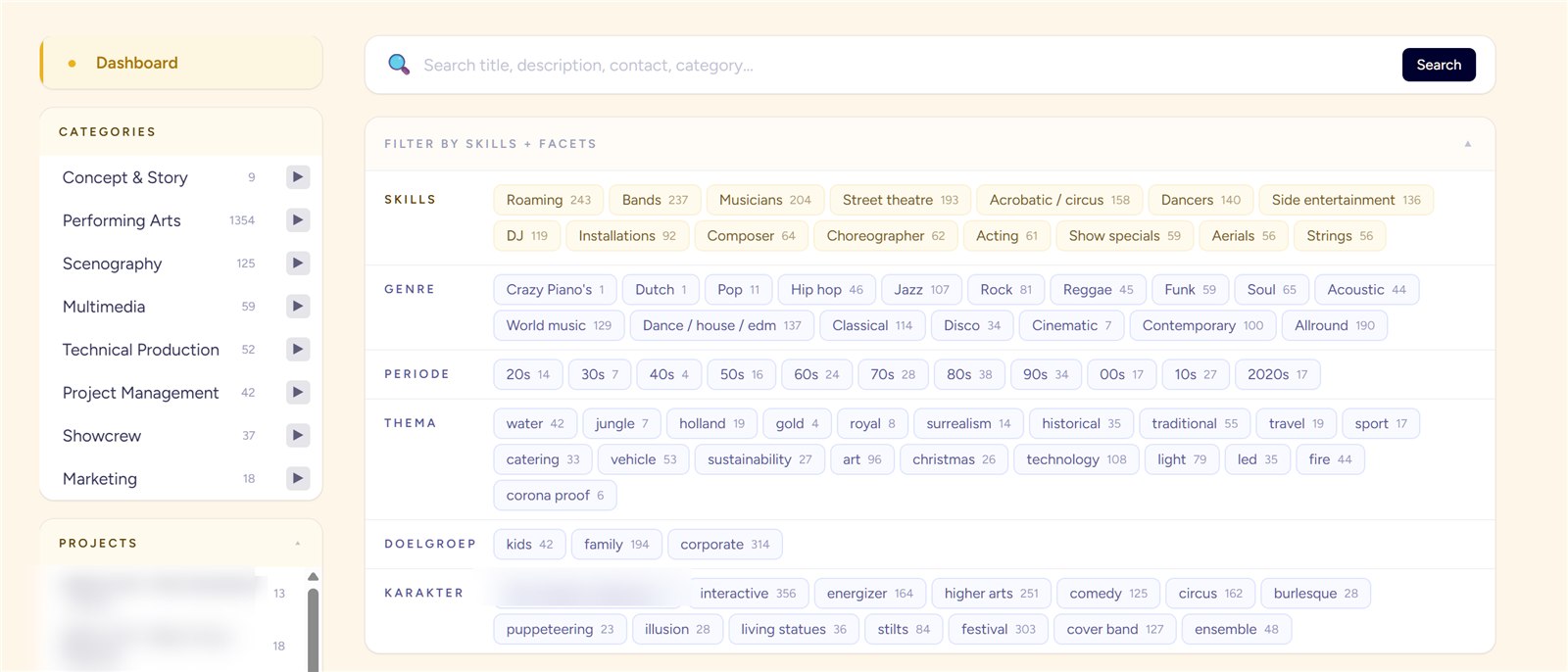Expand Performing Arts category arrow
This screenshot has height=672, width=1568.
pos(298,220)
